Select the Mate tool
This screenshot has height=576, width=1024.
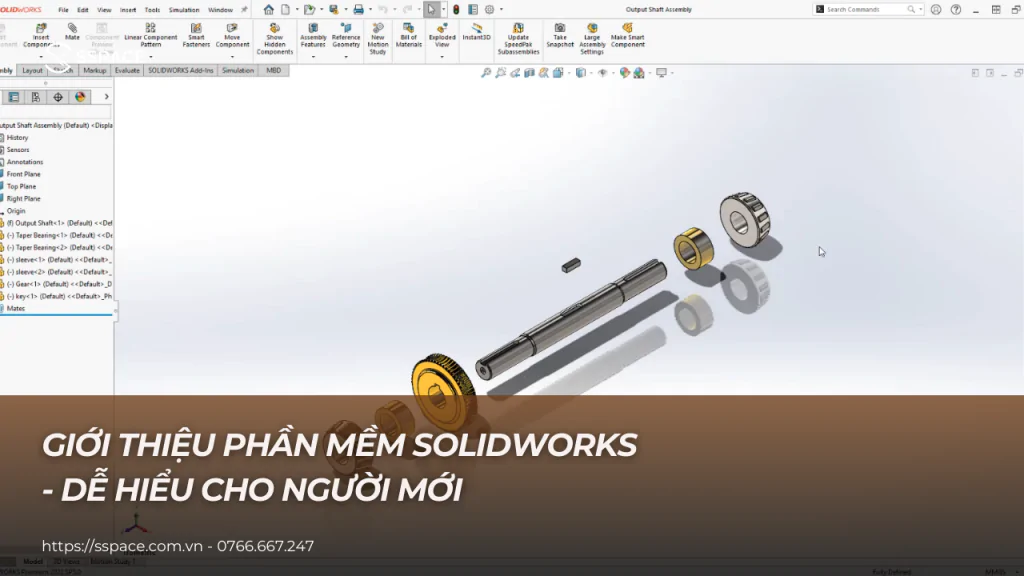(x=72, y=32)
